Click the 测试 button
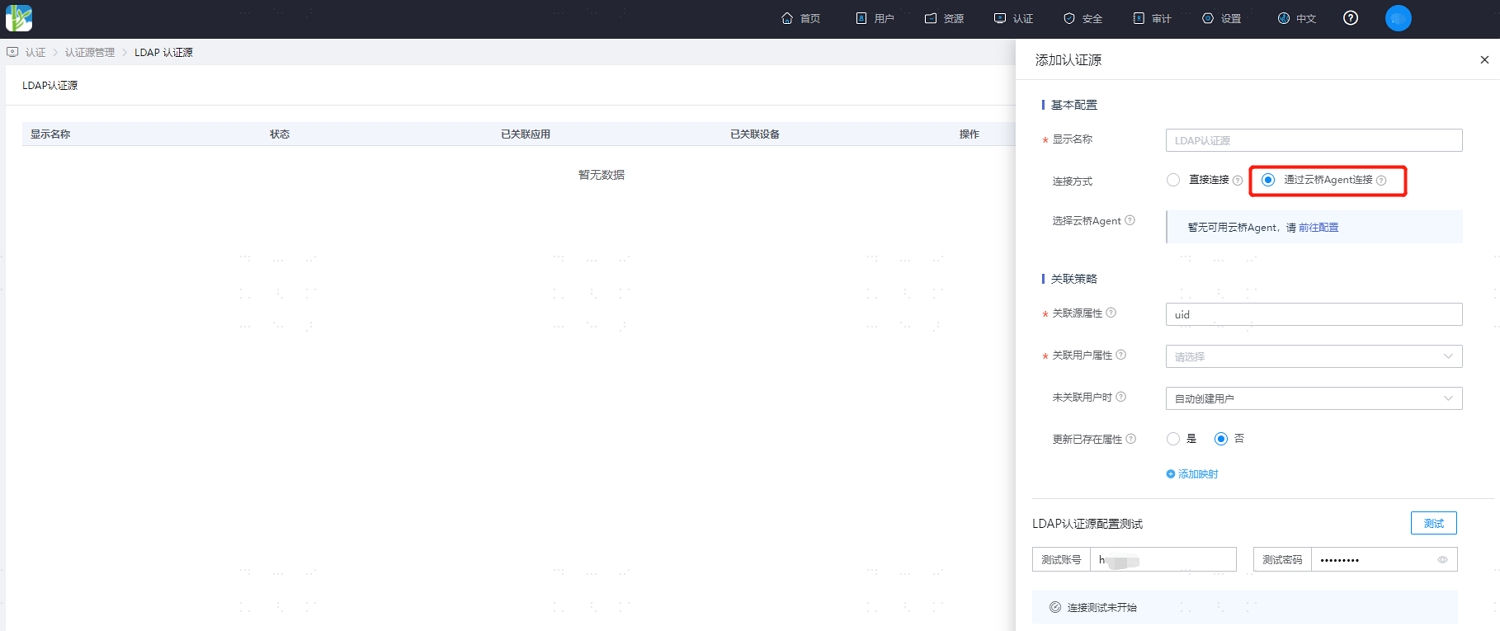 pos(1434,523)
